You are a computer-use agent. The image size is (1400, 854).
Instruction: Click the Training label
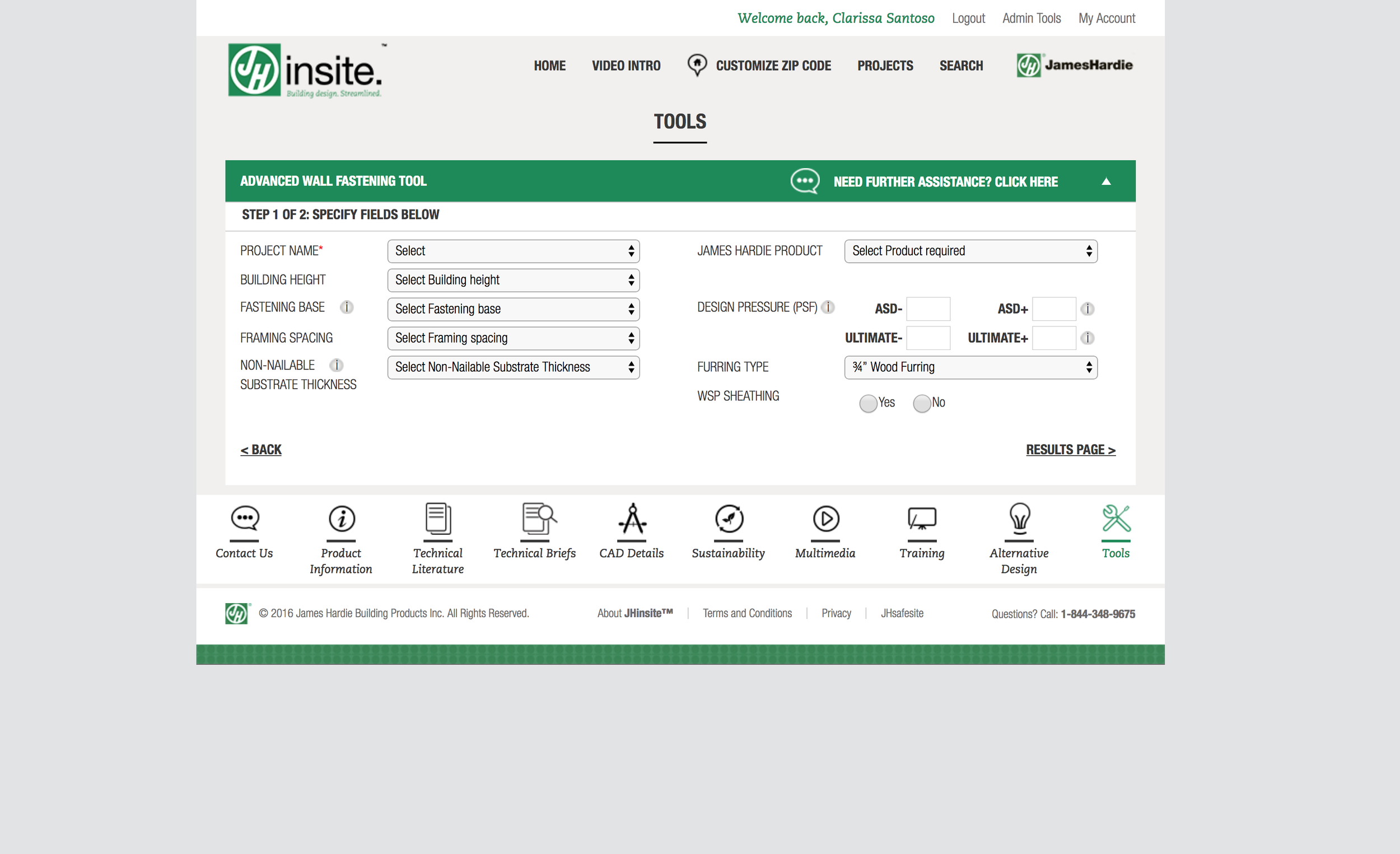pos(922,553)
